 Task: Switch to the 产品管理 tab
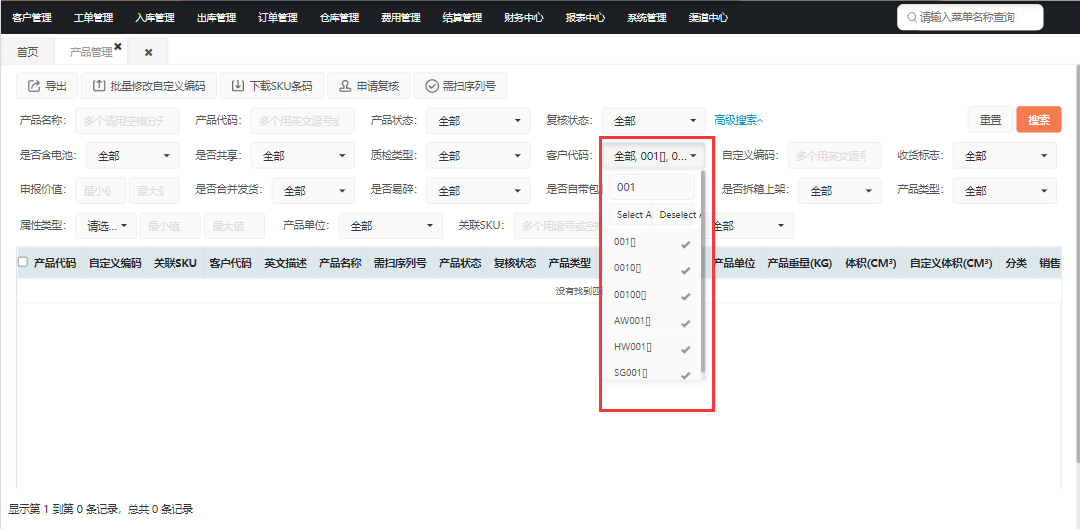(90, 52)
